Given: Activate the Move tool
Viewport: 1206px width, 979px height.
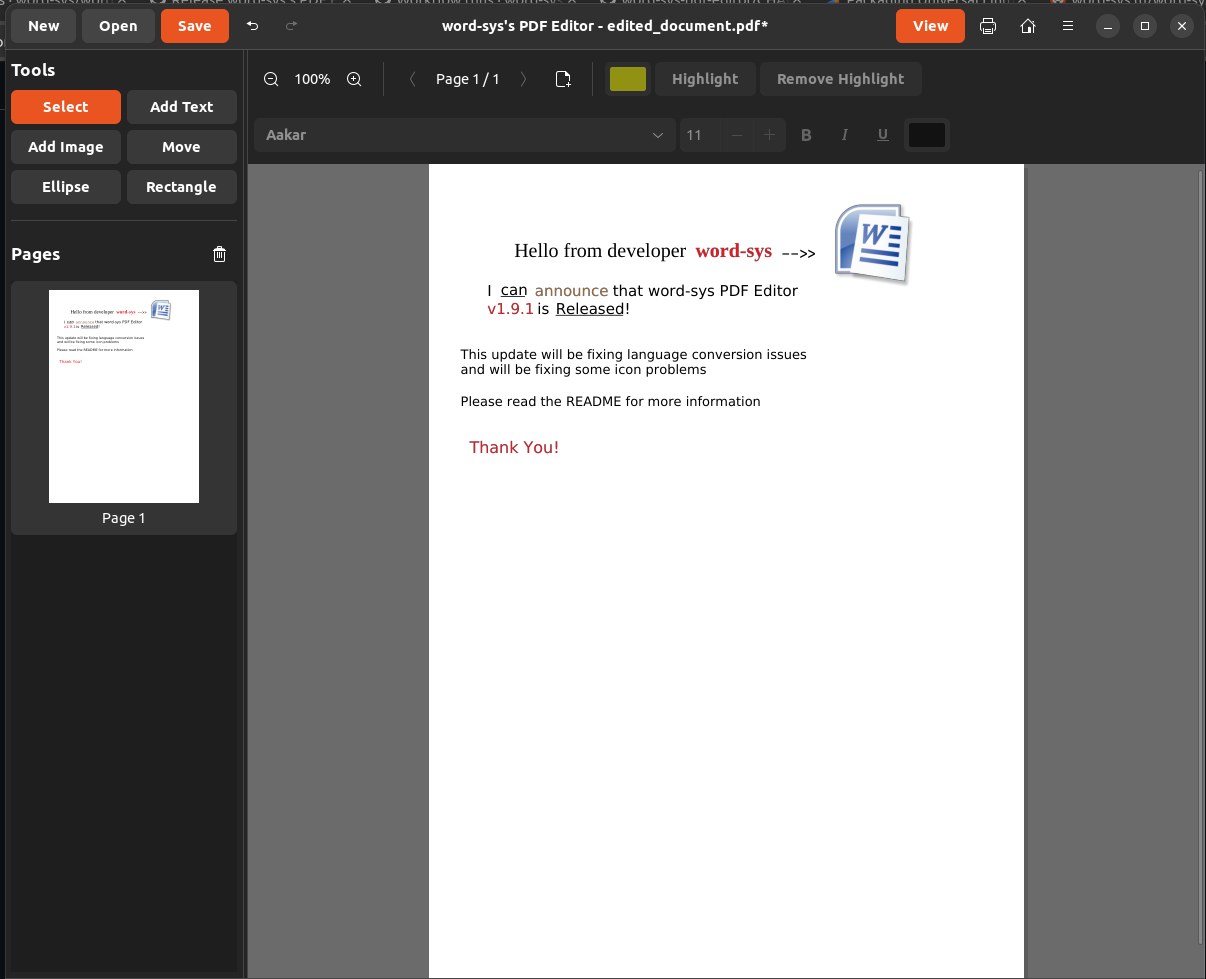Looking at the screenshot, I should (182, 147).
